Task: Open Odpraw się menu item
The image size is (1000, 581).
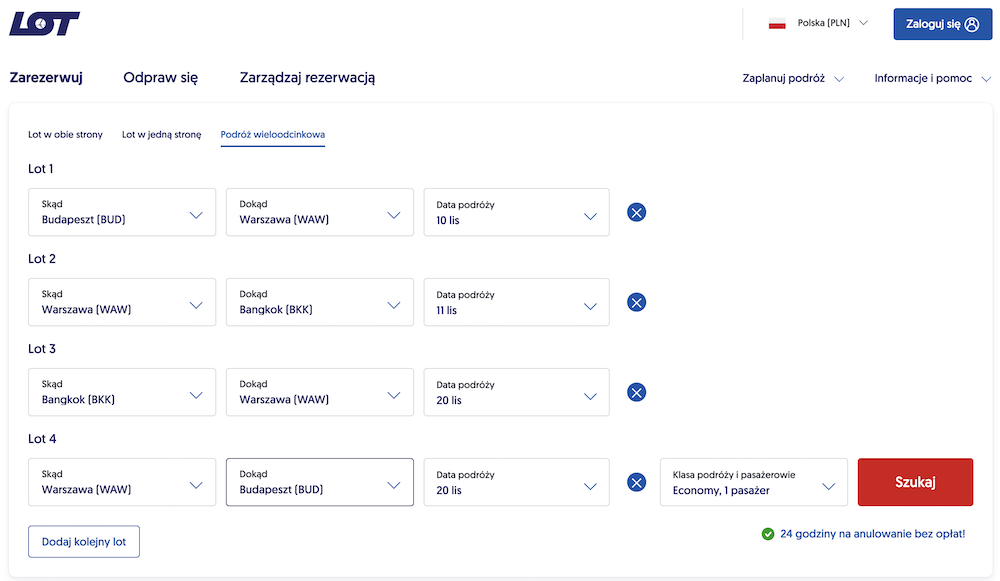Action: [x=161, y=78]
